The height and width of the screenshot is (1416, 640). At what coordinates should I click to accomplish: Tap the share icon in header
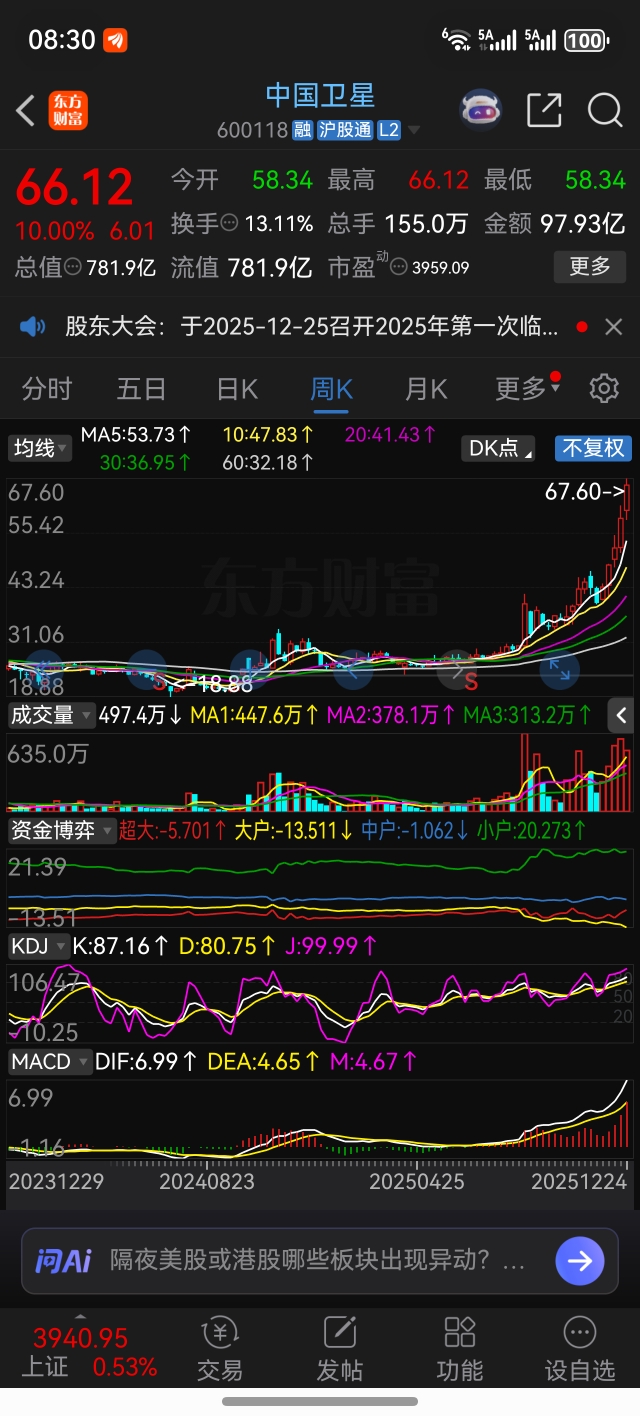544,110
